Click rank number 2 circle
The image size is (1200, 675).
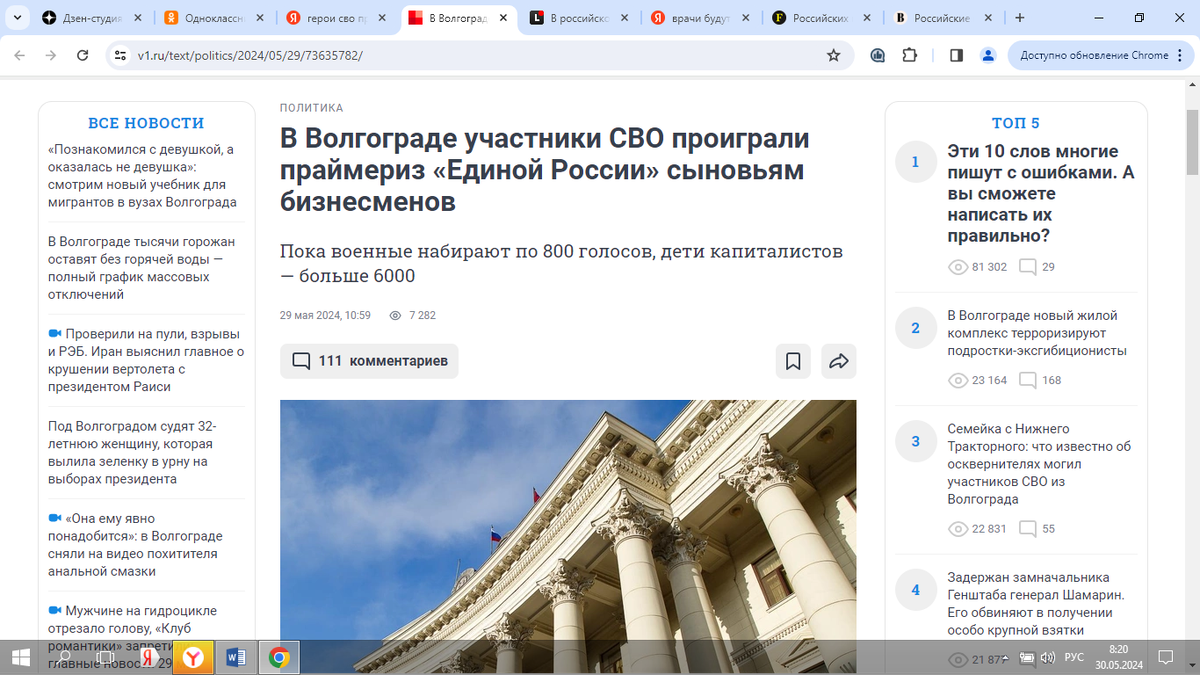(x=915, y=328)
